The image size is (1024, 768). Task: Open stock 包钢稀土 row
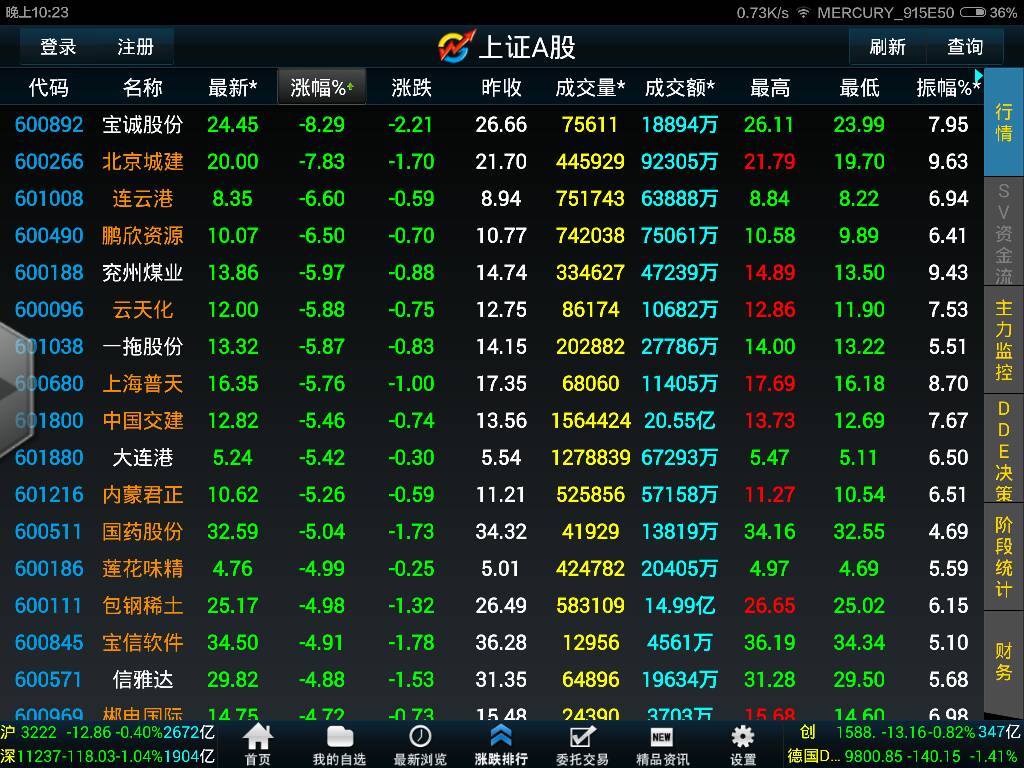click(492, 605)
